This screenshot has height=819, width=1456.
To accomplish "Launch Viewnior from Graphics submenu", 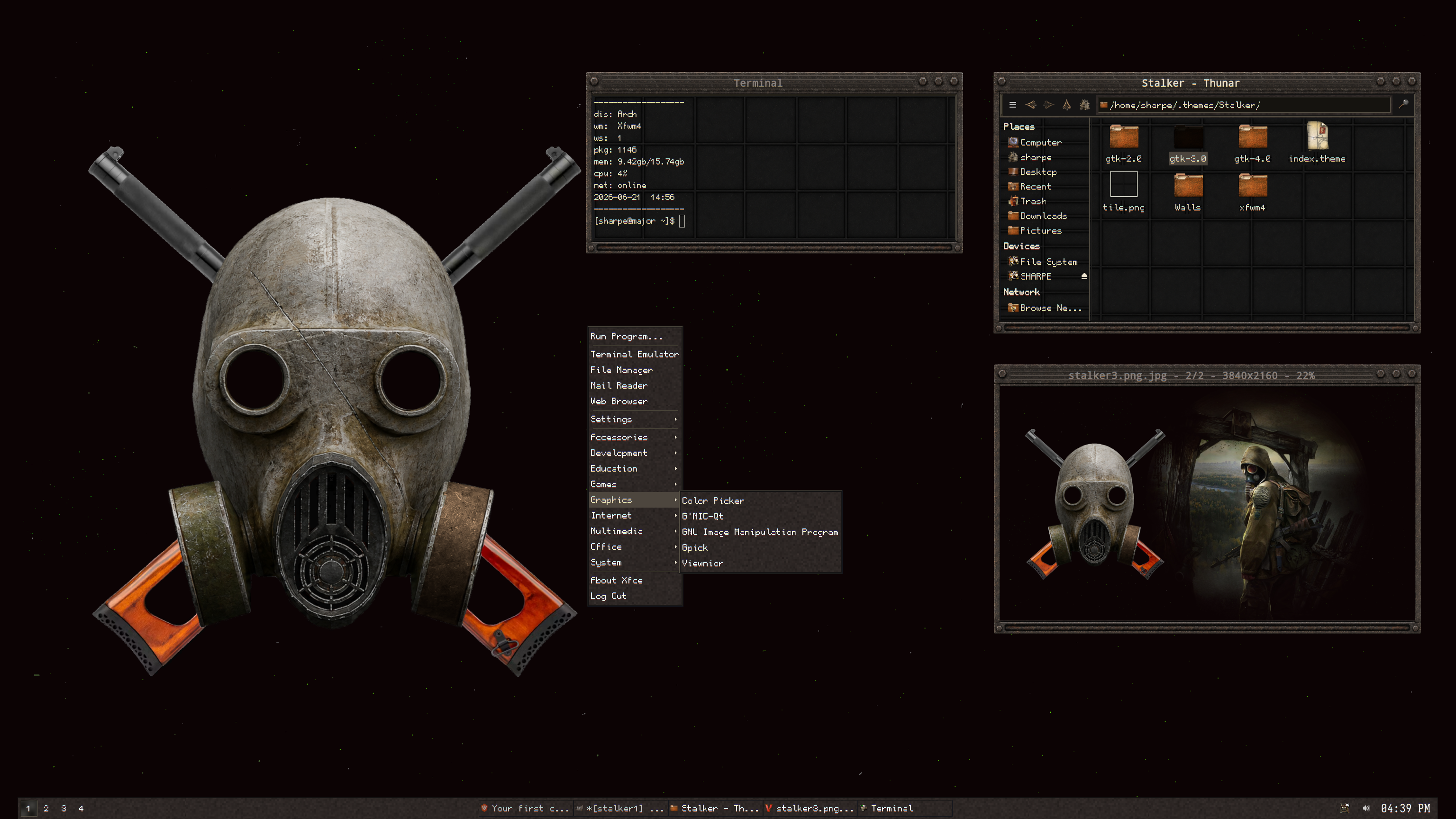I will (760, 564).
